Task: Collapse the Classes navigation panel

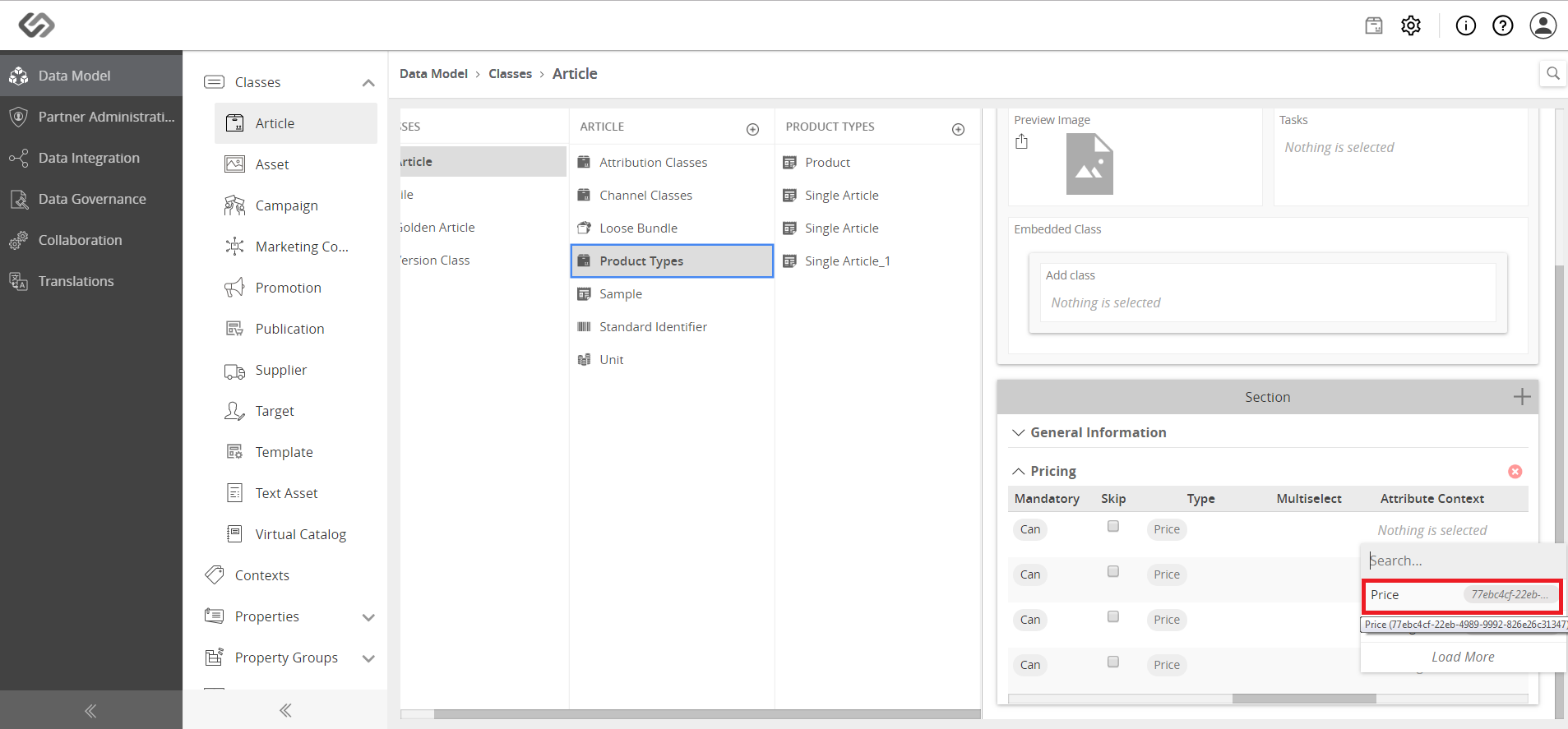Action: (x=285, y=710)
